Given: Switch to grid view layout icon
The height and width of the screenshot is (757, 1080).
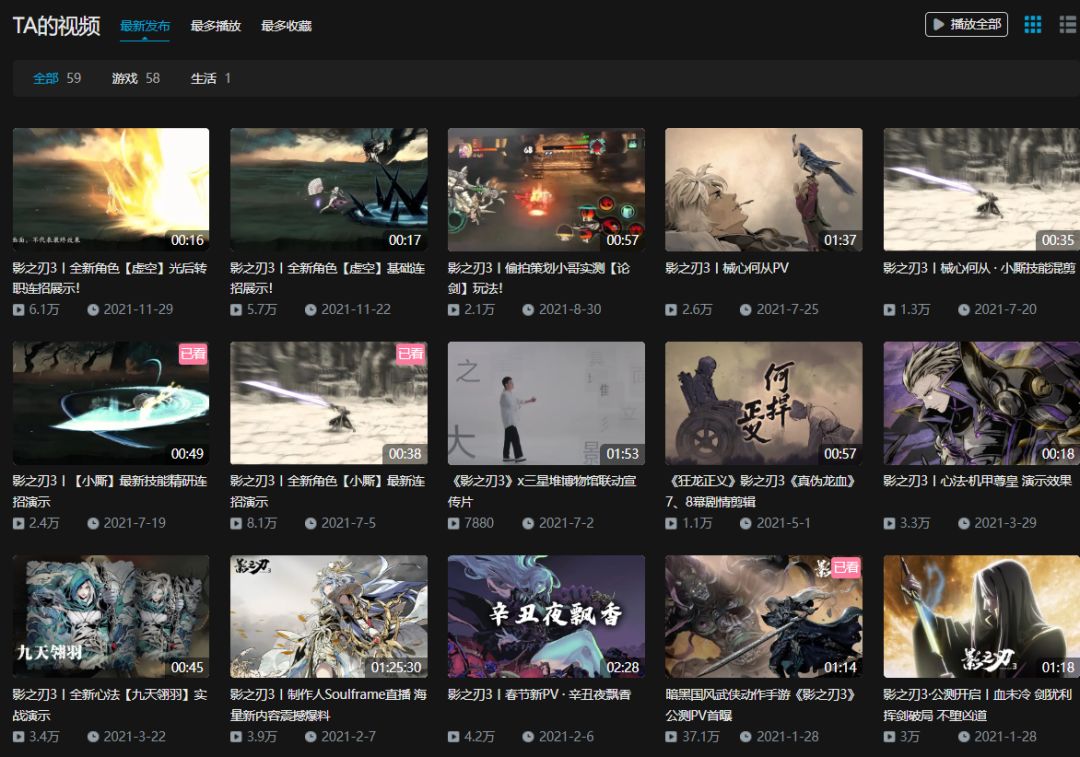Looking at the screenshot, I should pyautogui.click(x=1032, y=25).
